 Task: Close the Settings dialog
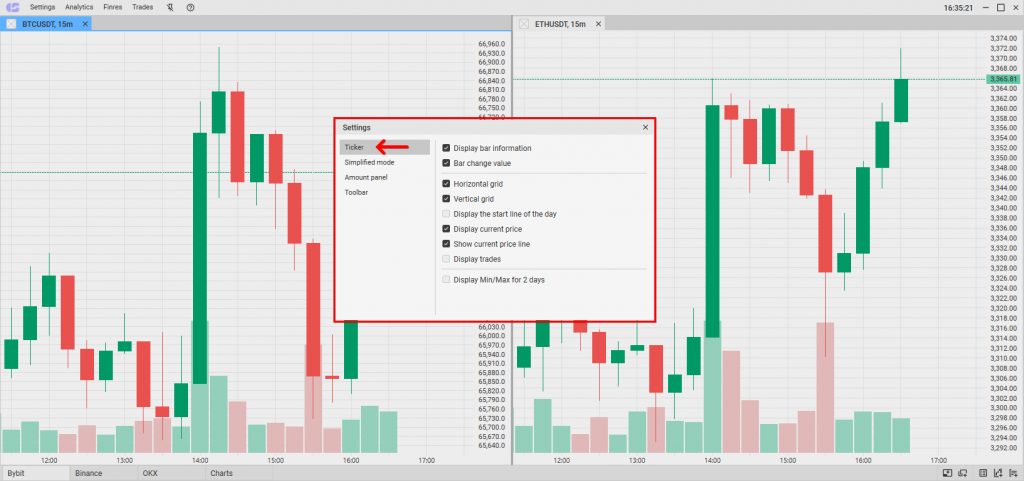645,127
